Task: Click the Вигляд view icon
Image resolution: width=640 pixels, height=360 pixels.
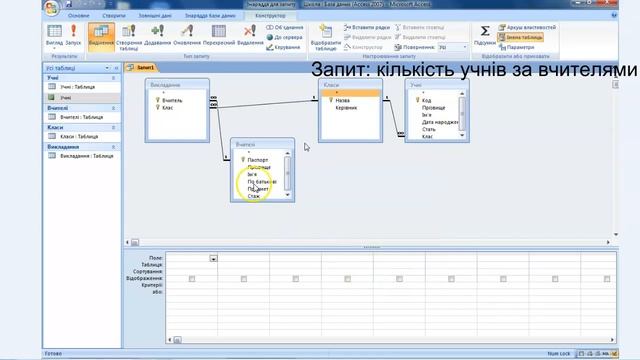Action: [x=54, y=35]
